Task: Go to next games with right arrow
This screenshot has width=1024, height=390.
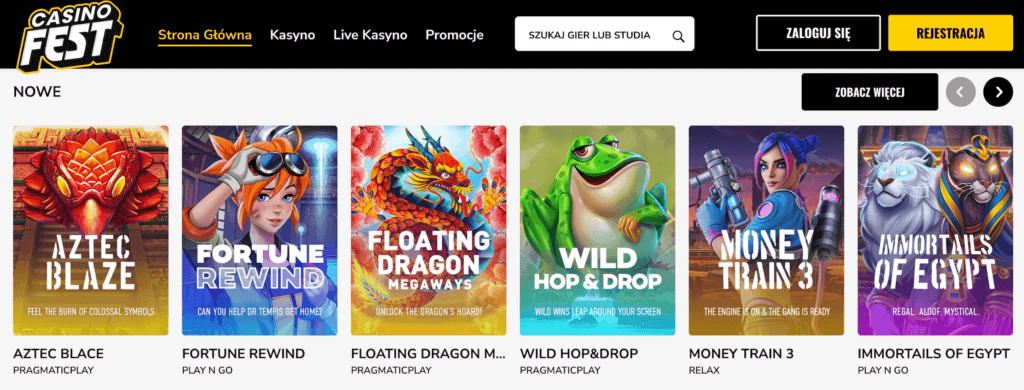Action: click(x=998, y=92)
